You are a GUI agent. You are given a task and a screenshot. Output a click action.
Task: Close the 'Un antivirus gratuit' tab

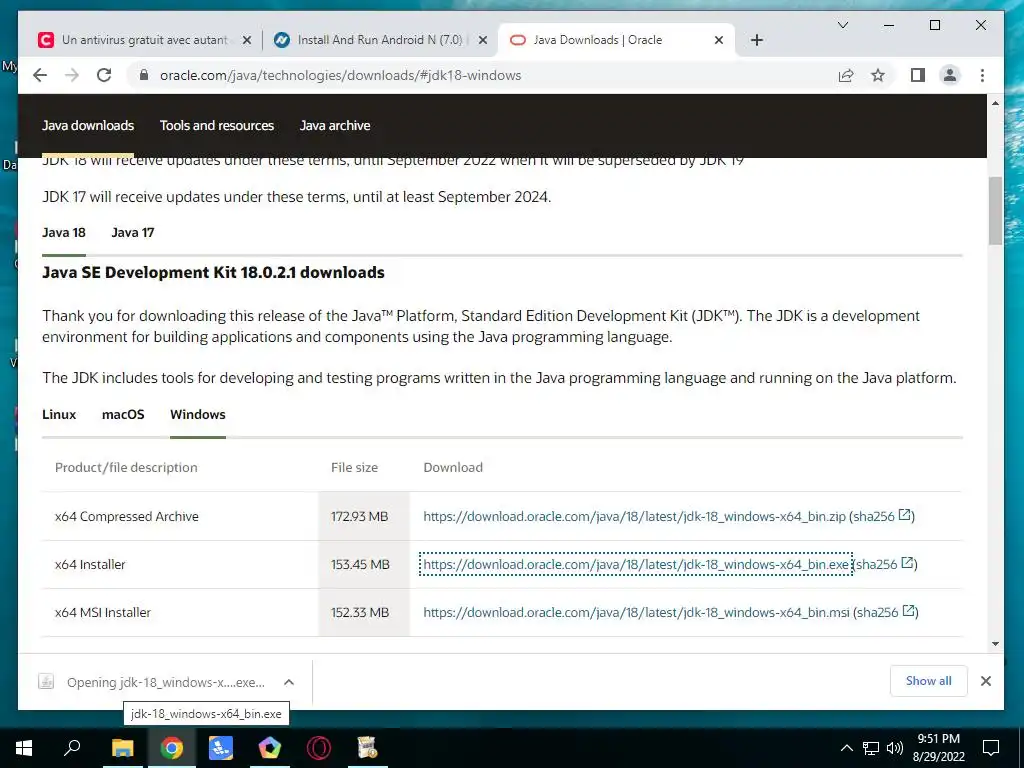[x=247, y=40]
